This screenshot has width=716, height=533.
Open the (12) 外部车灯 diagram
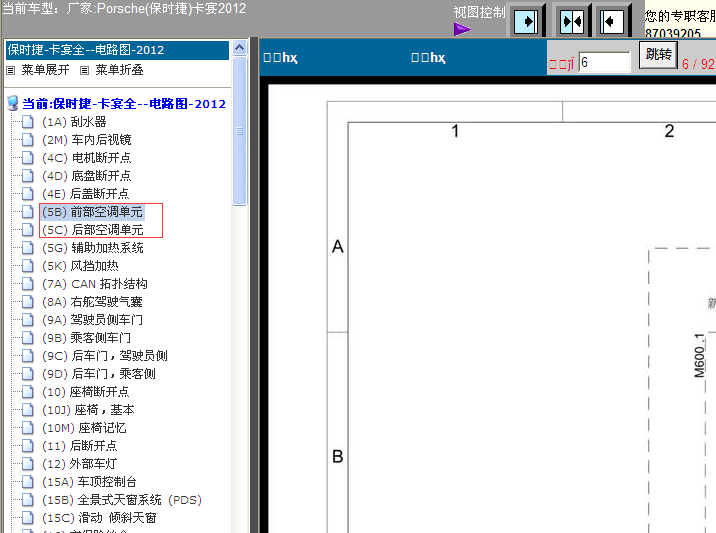coord(79,464)
